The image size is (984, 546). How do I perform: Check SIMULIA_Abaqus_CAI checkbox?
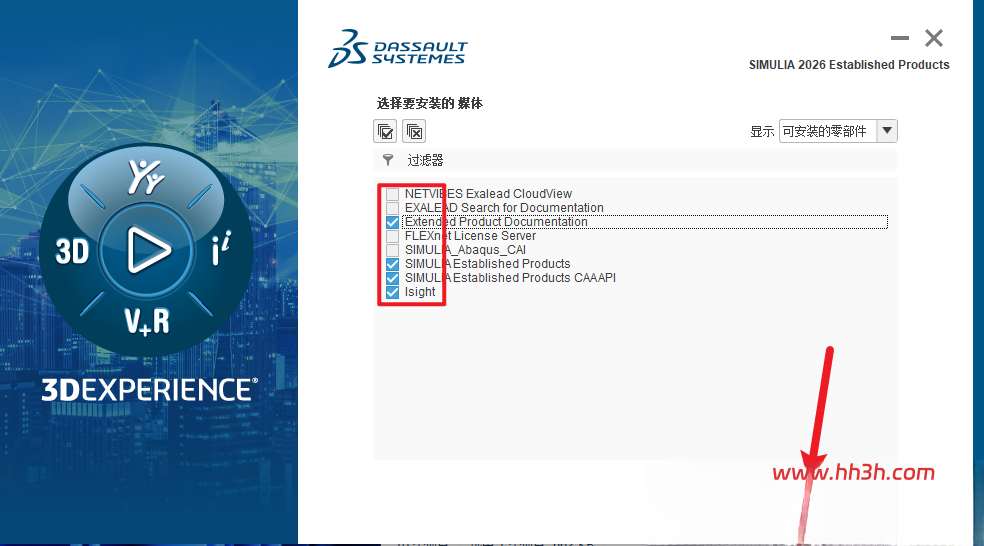pyautogui.click(x=392, y=250)
